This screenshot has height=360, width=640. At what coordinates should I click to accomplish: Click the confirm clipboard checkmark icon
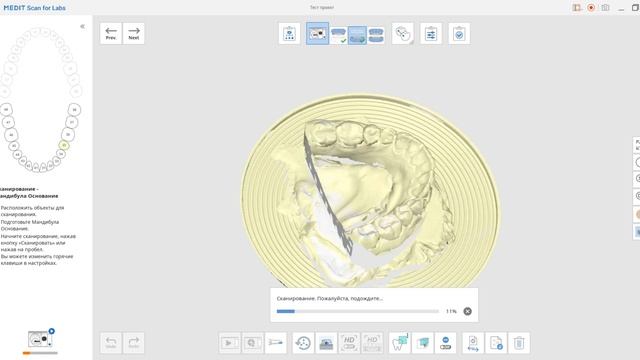click(x=459, y=33)
